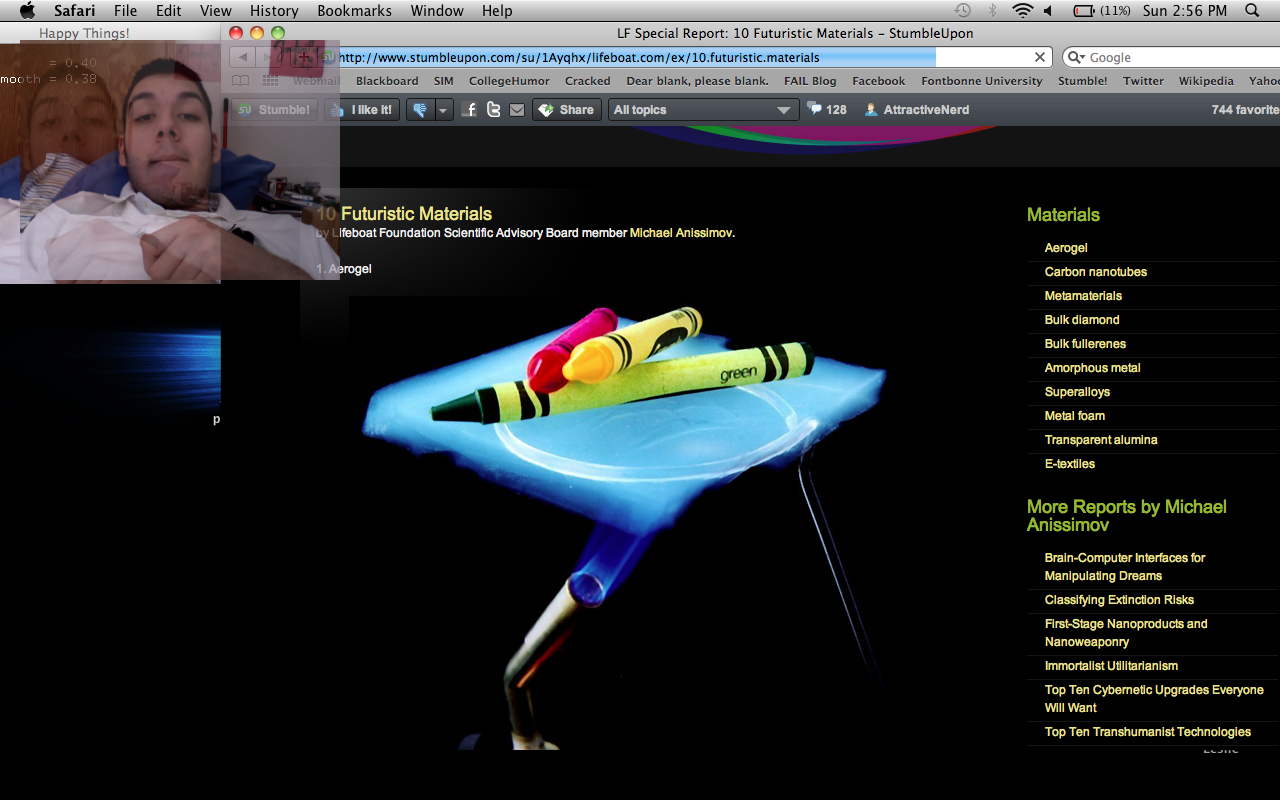Screen dimensions: 1280x800
Task: Click the Wi-Fi status icon
Action: 1021,11
